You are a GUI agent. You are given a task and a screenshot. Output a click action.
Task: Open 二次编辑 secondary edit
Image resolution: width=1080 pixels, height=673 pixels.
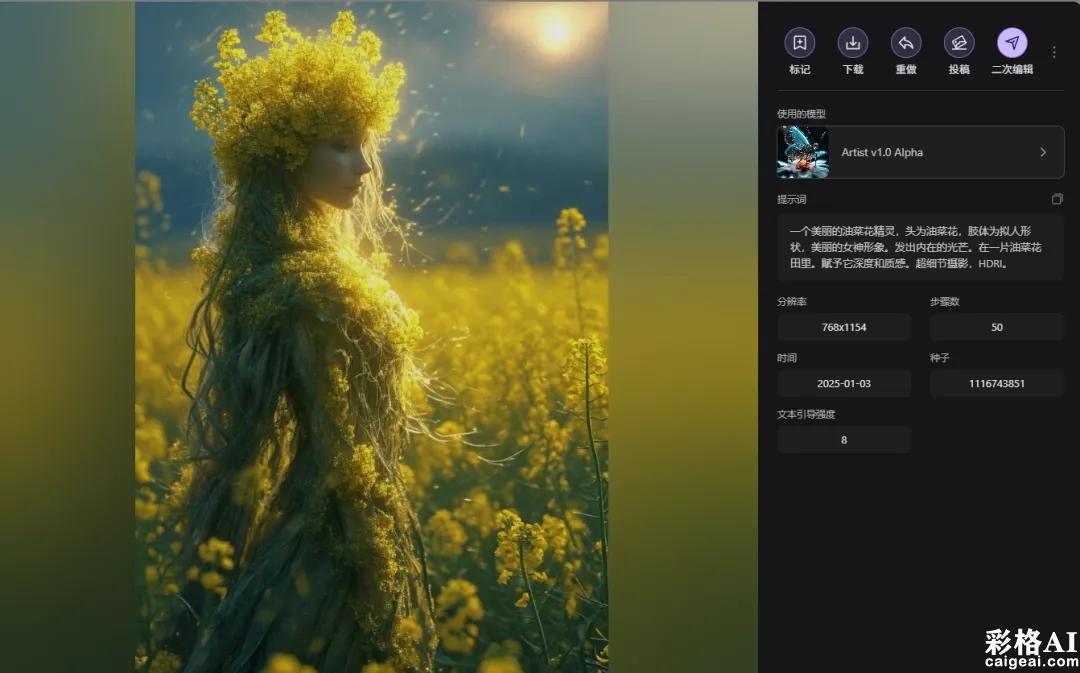1012,43
